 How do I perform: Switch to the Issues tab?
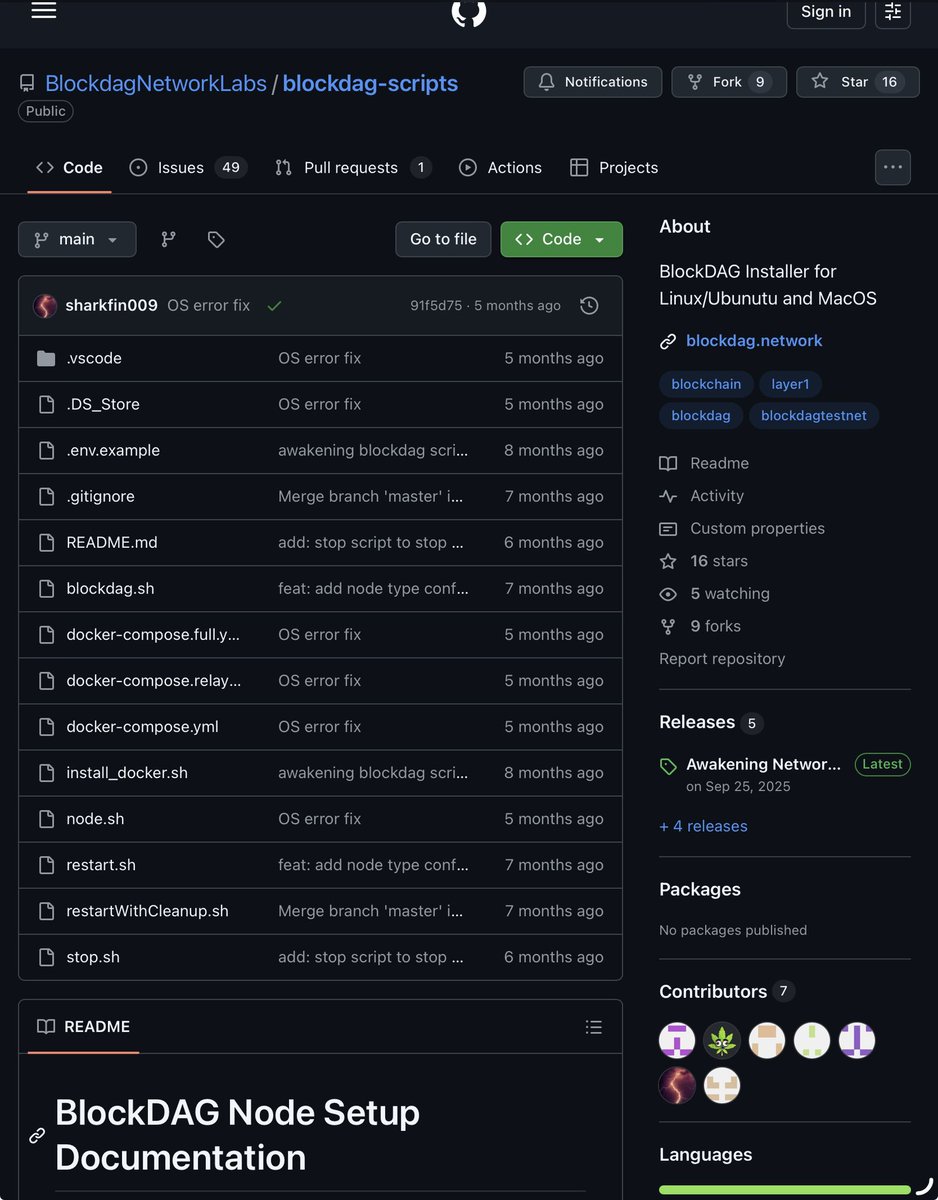click(188, 168)
